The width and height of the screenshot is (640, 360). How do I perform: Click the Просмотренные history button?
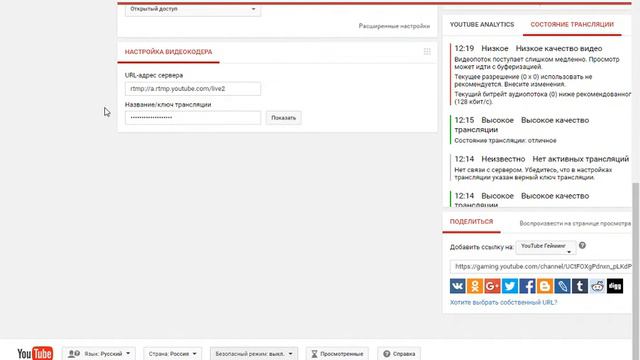click(x=337, y=353)
